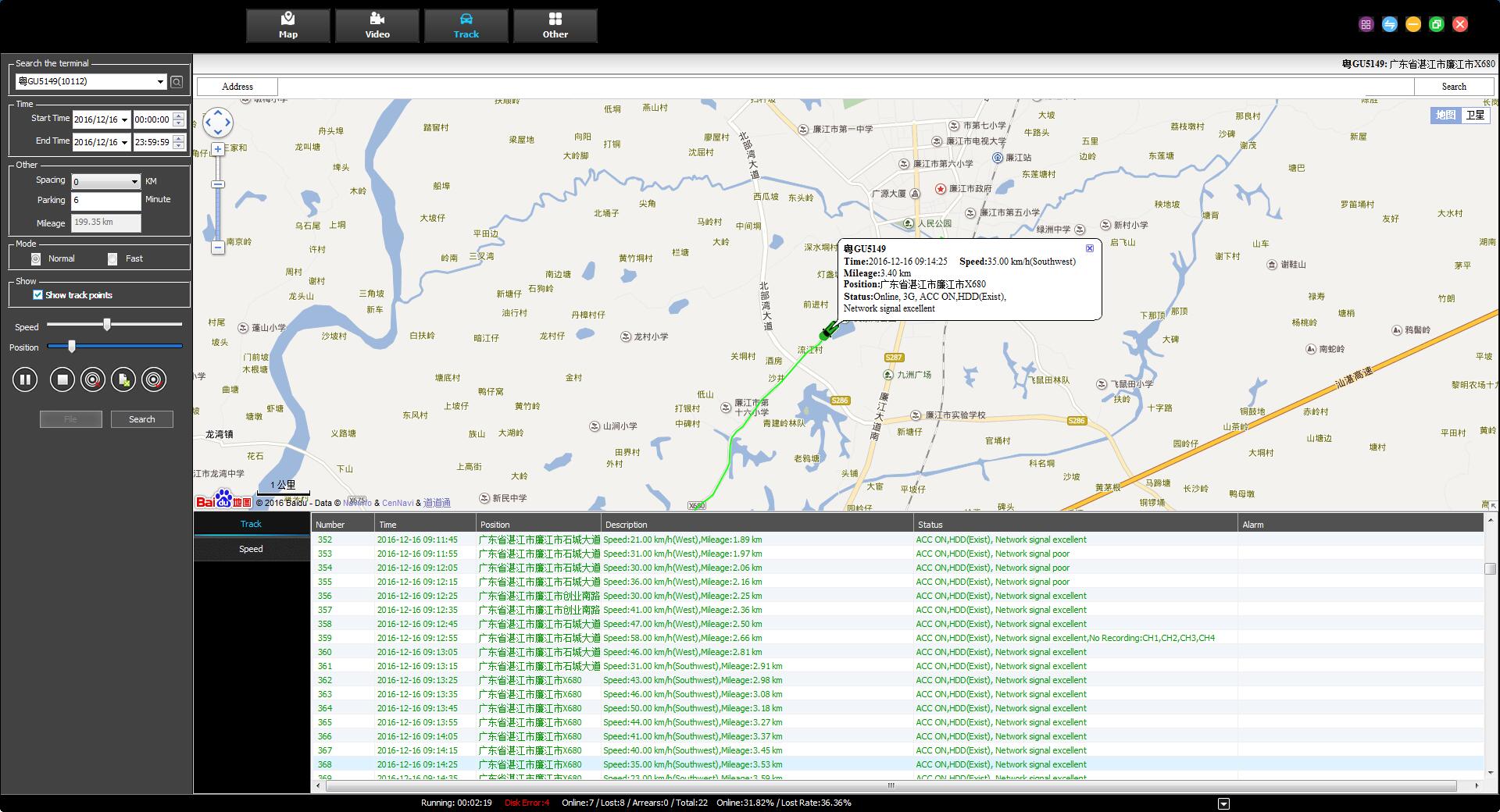Open the CenNavi link
1500x812 pixels.
[x=398, y=504]
